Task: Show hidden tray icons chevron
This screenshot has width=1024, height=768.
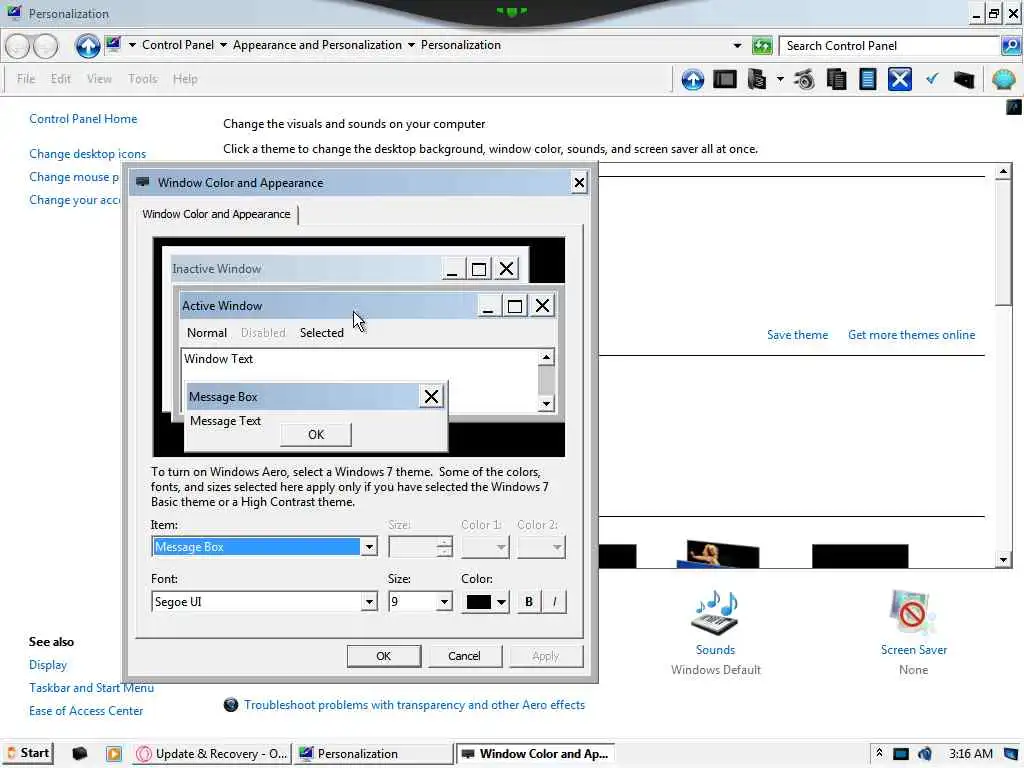Action: [x=879, y=753]
